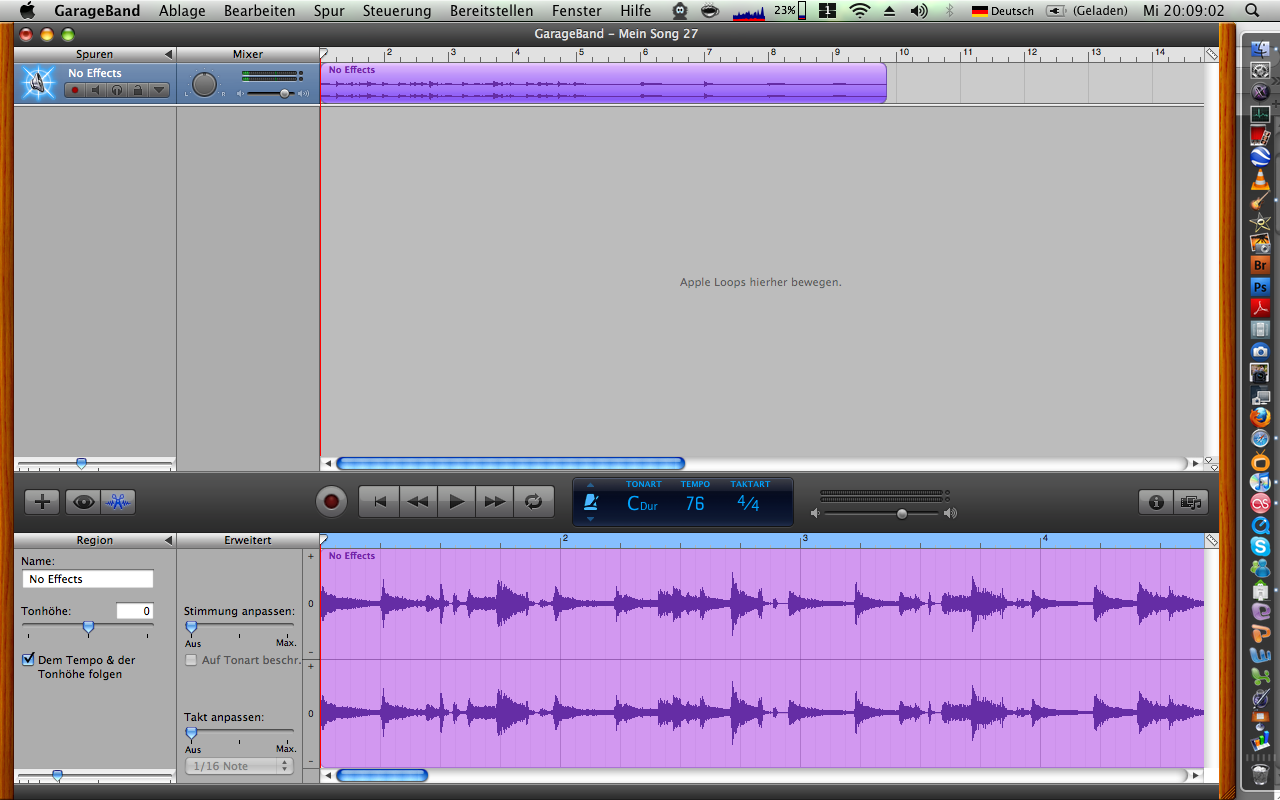Open Skype from the Dock
The image size is (1280, 800).
1260,547
